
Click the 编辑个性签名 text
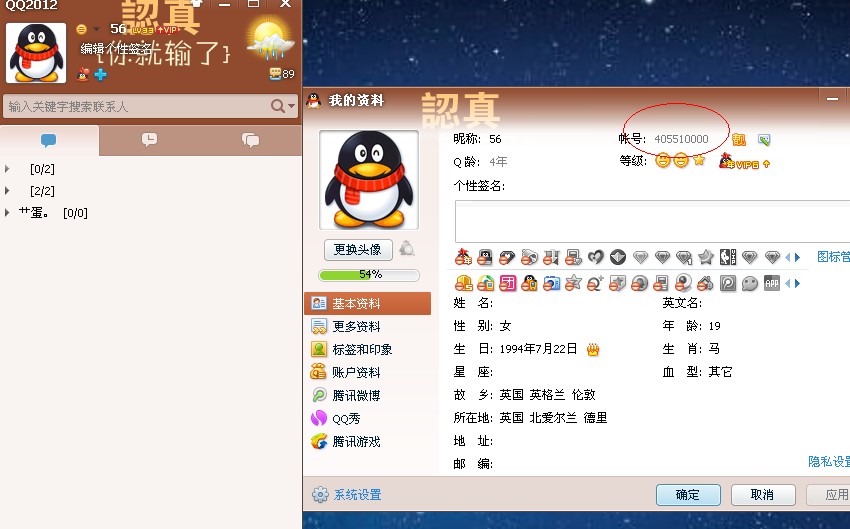click(x=115, y=49)
